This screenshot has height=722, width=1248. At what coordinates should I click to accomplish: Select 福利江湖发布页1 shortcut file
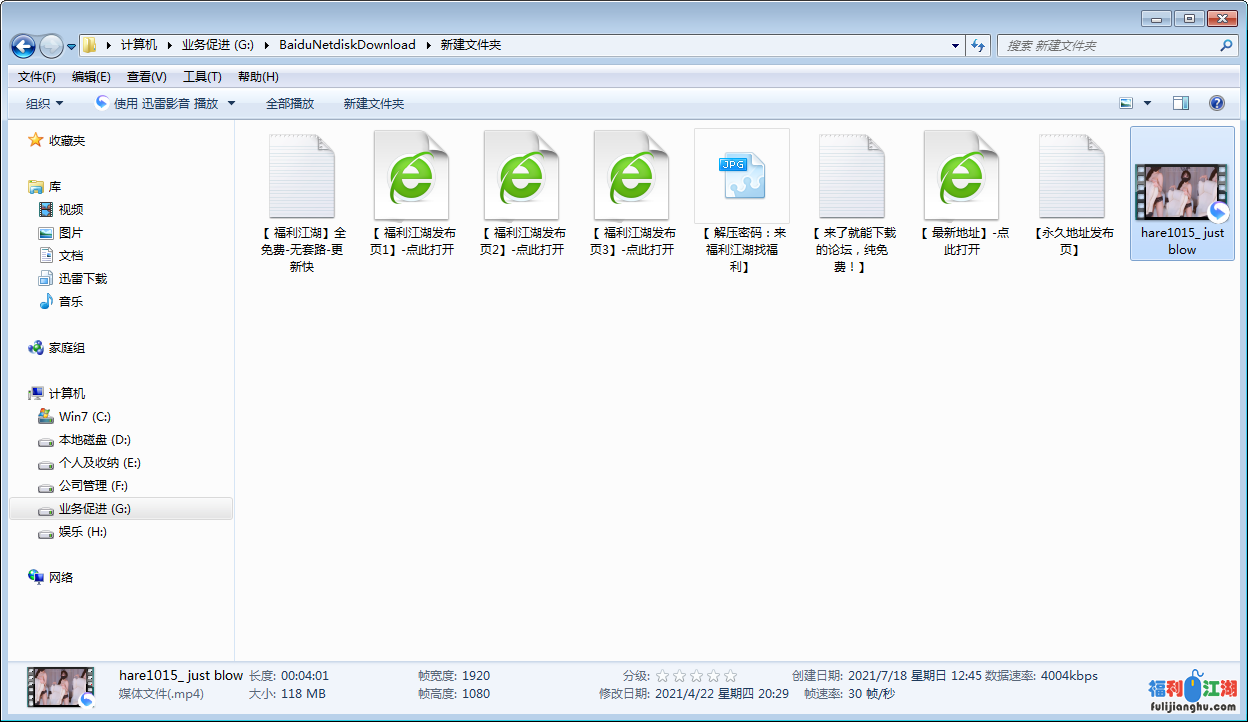coord(411,177)
